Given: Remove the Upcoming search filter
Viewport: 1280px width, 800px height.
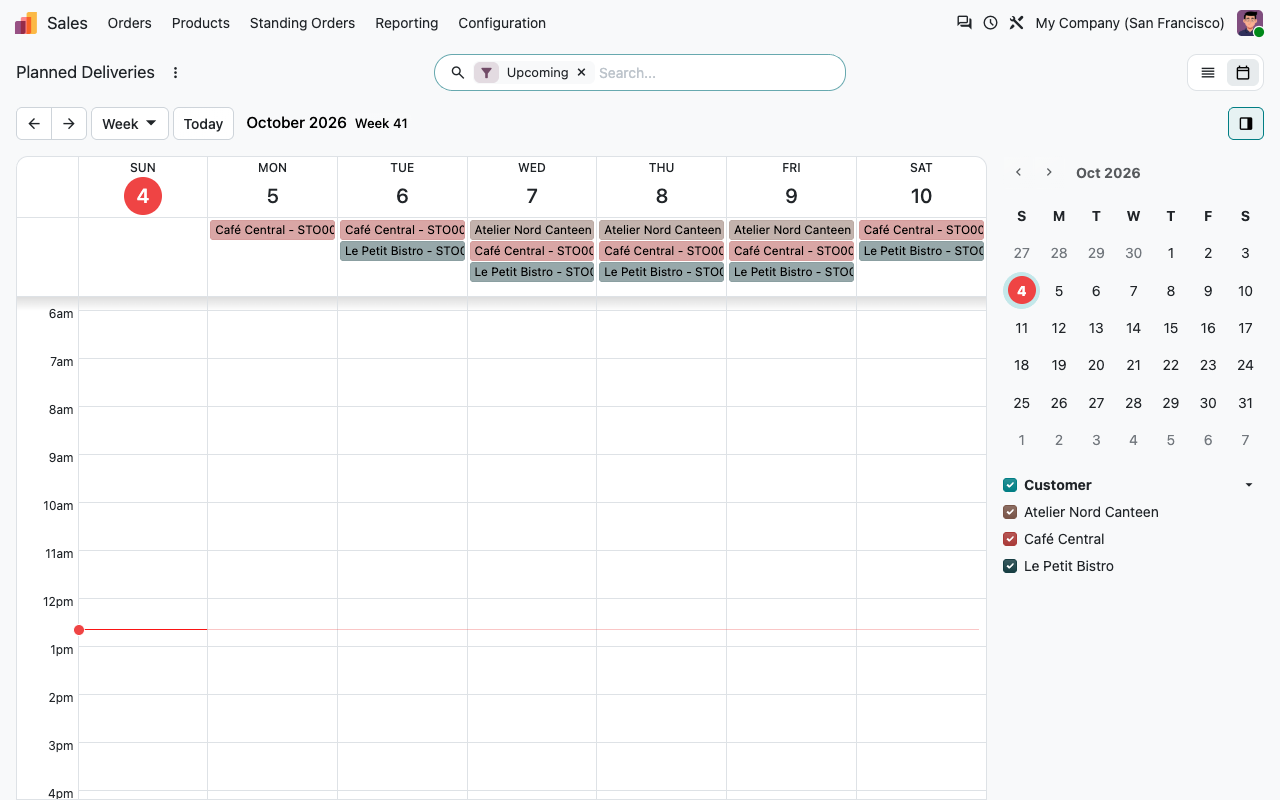Looking at the screenshot, I should (x=581, y=73).
